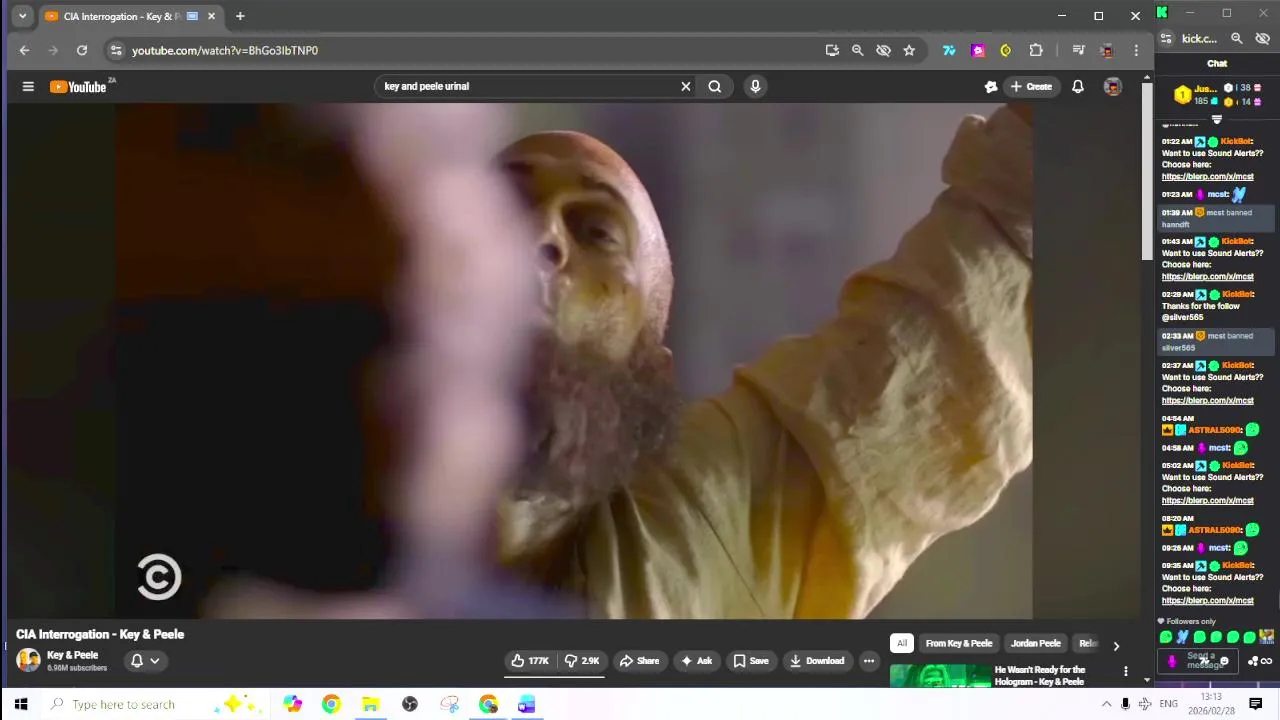
Task: Zoom icon in Kick window address bar
Action: (1237, 39)
